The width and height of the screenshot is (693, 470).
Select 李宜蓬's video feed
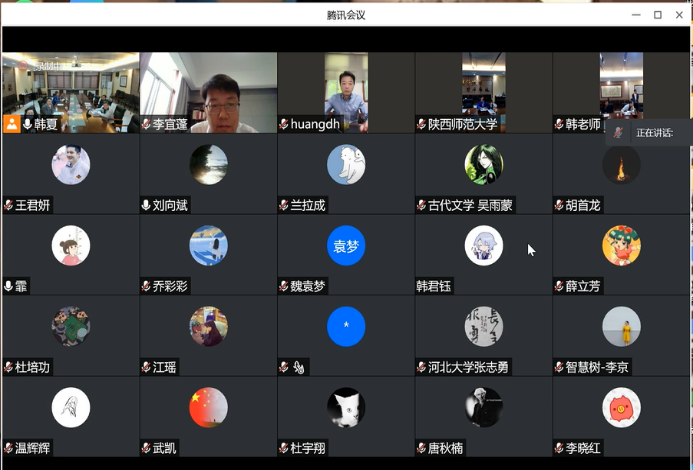tap(208, 90)
